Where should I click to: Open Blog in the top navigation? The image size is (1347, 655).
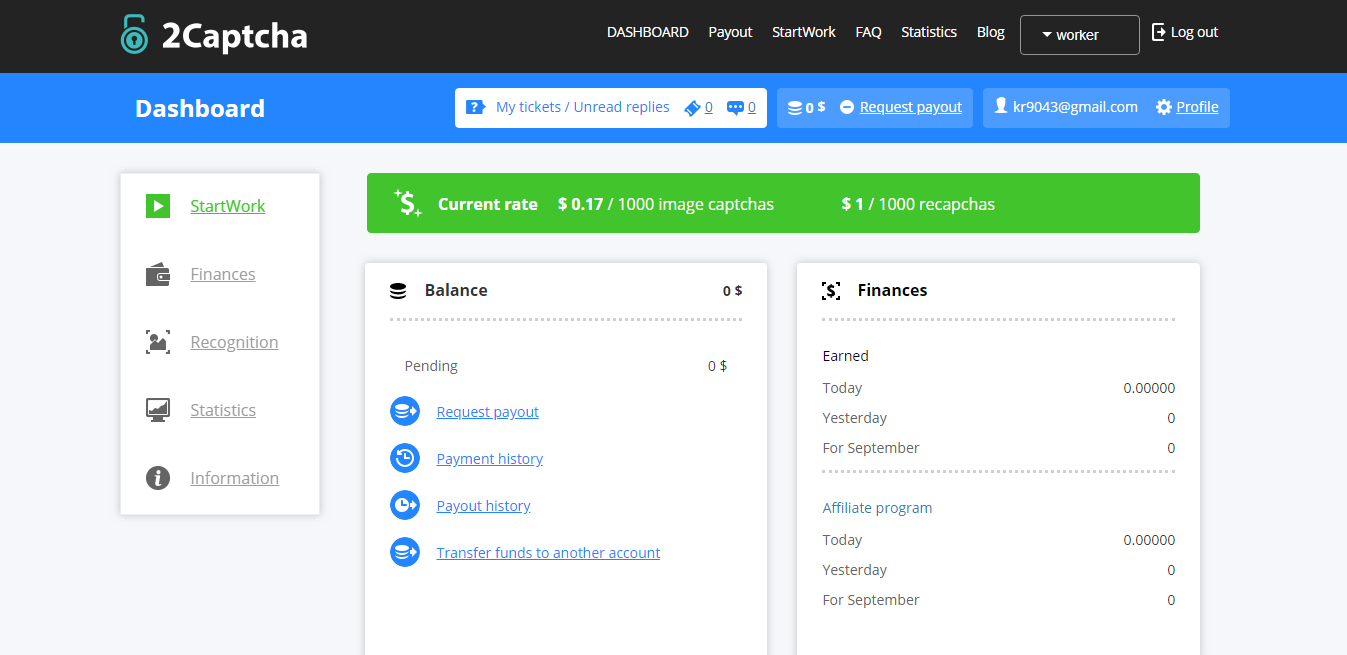(991, 32)
